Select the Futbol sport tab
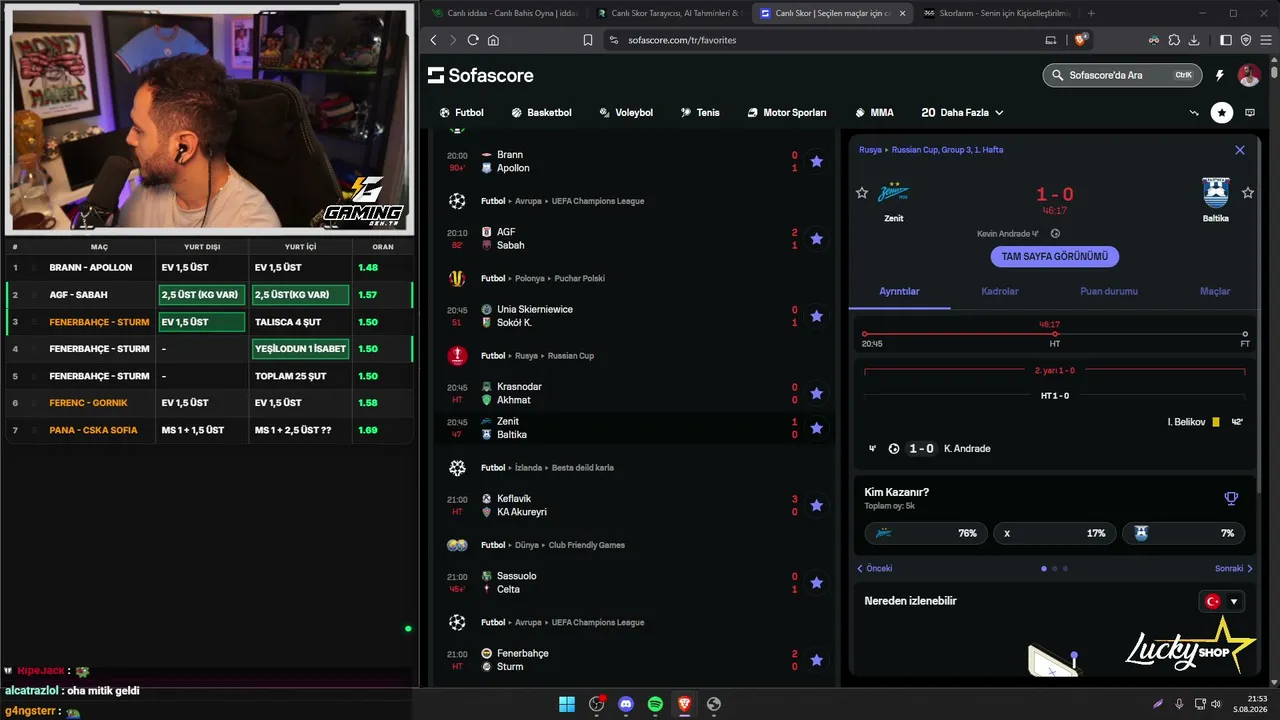The image size is (1280, 720). 461,113
